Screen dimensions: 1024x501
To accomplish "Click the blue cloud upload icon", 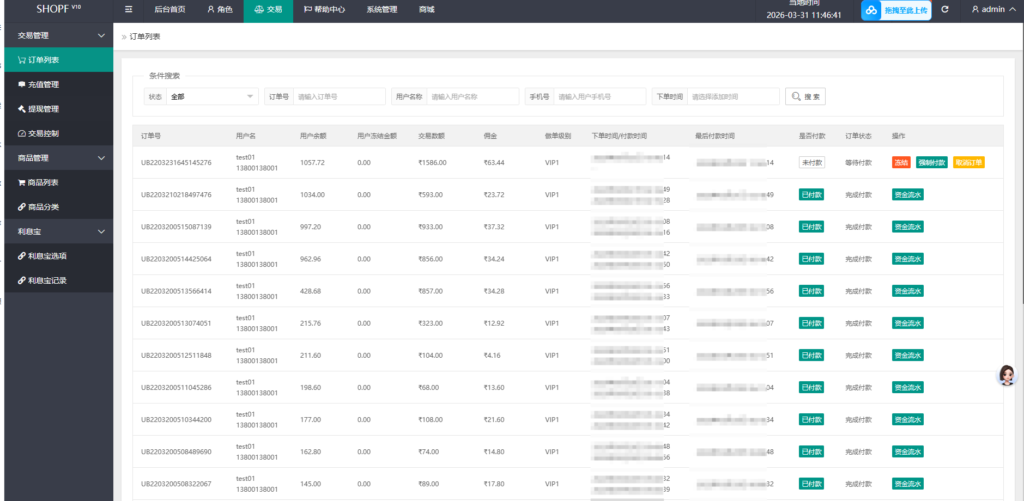I will [x=869, y=10].
